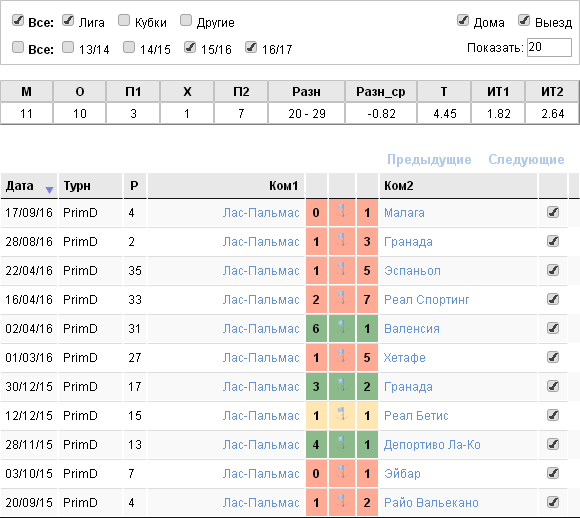Open flag icon for Реал Спортинг match
This screenshot has height=518, width=580.
[342, 299]
